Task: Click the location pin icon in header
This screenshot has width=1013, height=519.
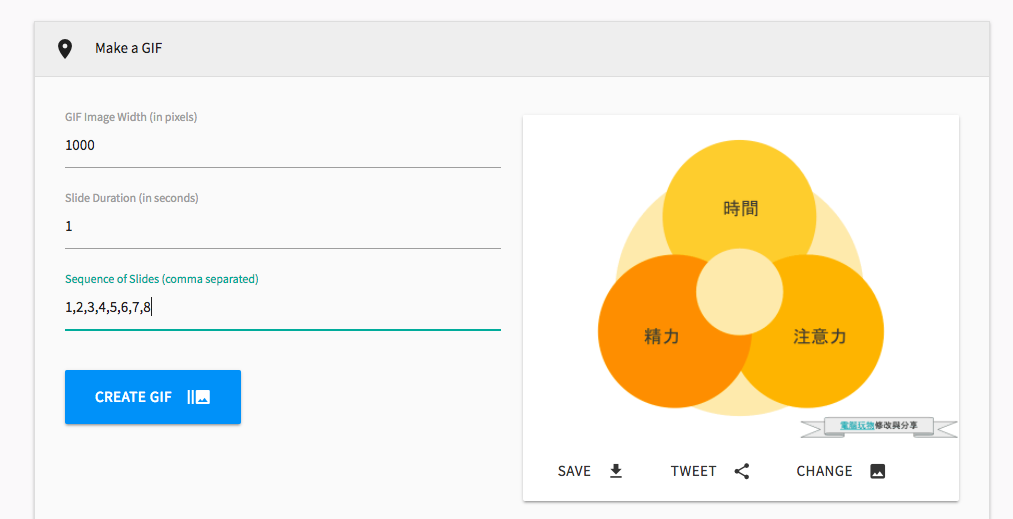Action: click(65, 49)
